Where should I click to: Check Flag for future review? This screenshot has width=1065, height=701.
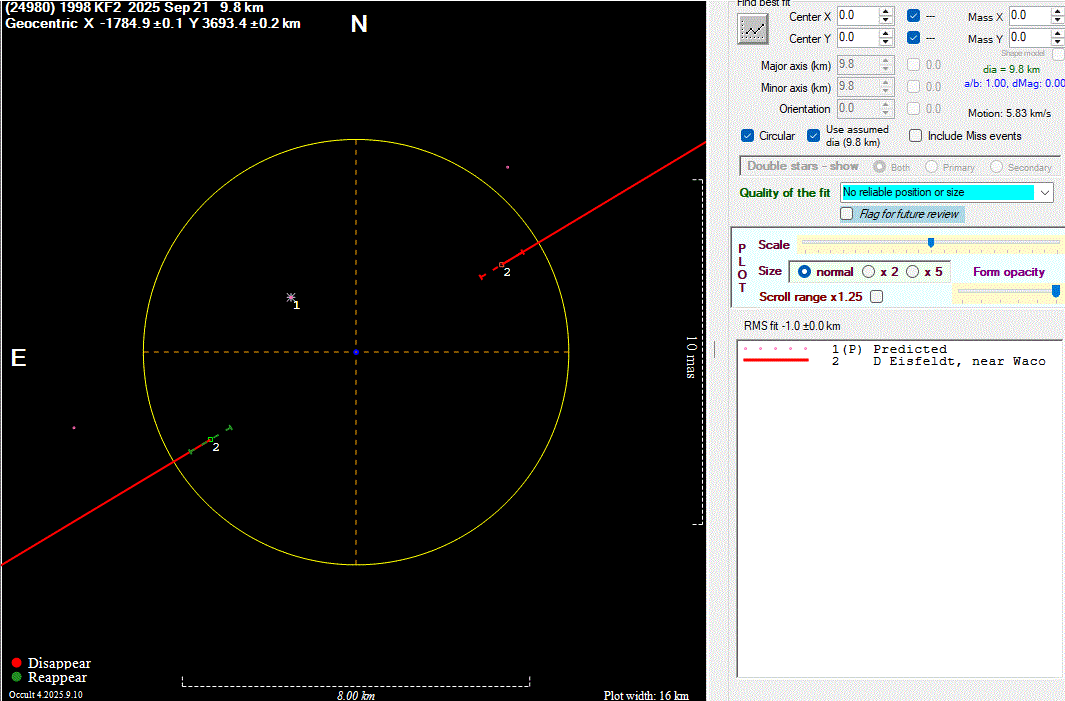pos(847,214)
